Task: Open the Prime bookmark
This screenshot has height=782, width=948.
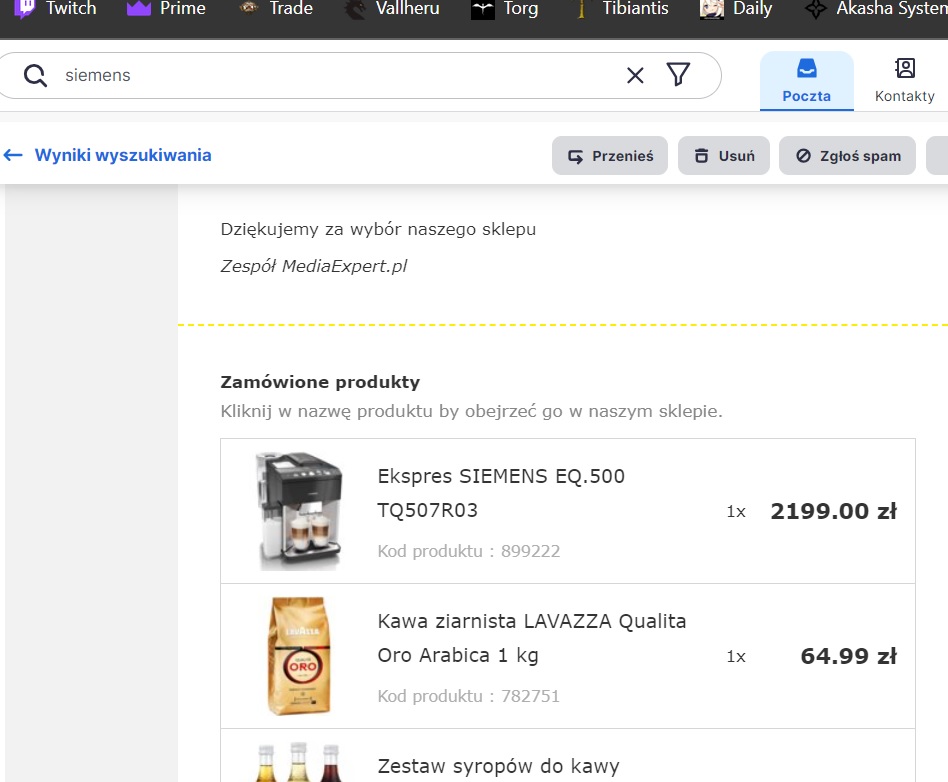Action: click(x=166, y=9)
